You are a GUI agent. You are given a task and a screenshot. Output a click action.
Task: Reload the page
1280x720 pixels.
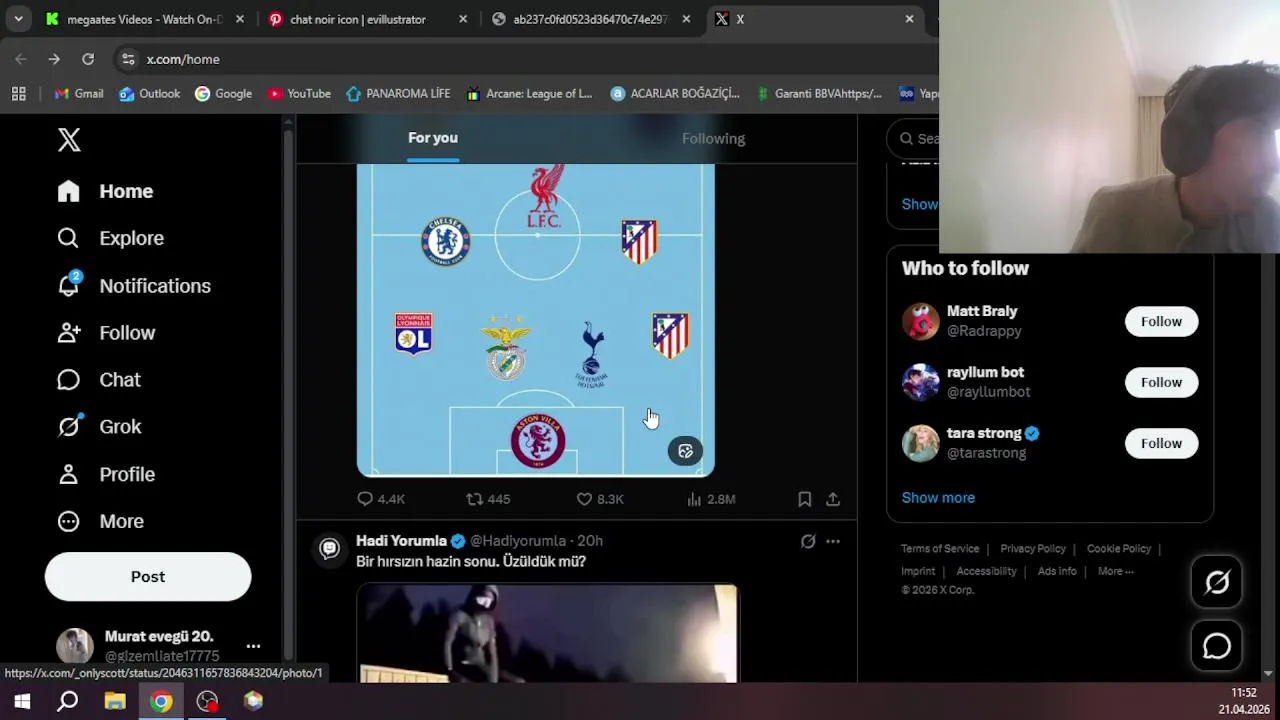[88, 59]
